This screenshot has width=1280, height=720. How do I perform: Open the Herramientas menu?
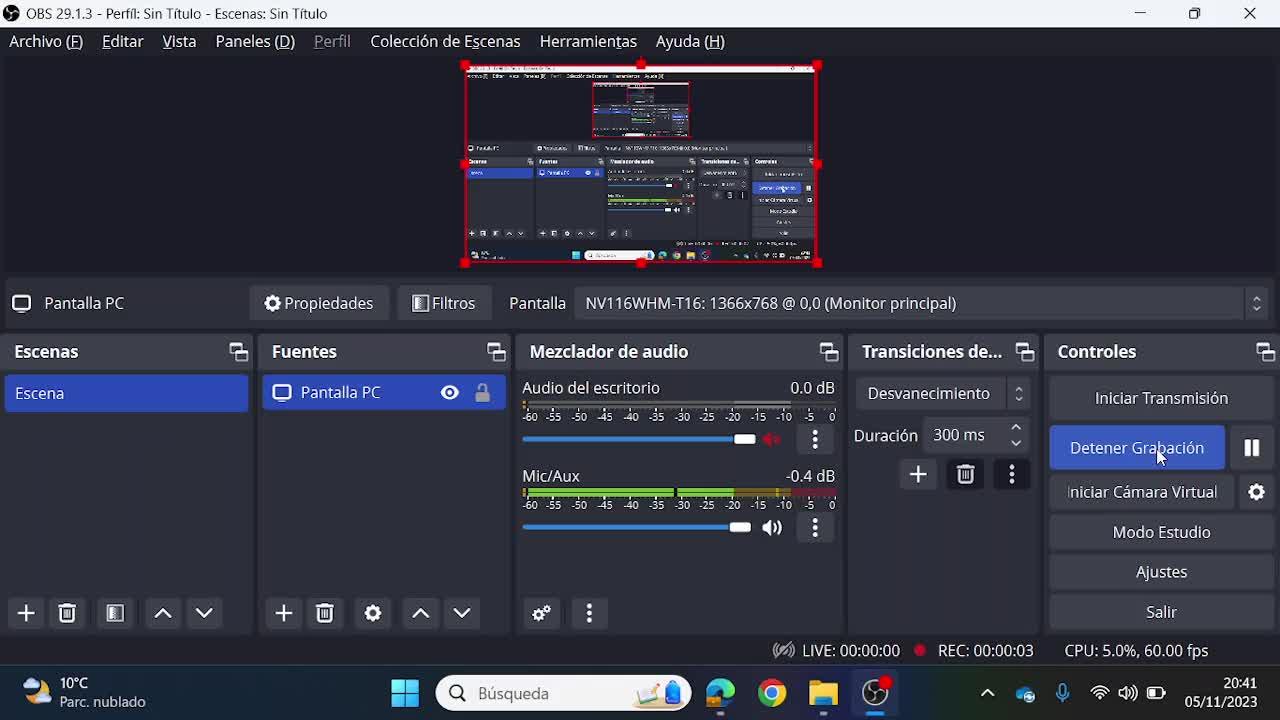coord(588,41)
